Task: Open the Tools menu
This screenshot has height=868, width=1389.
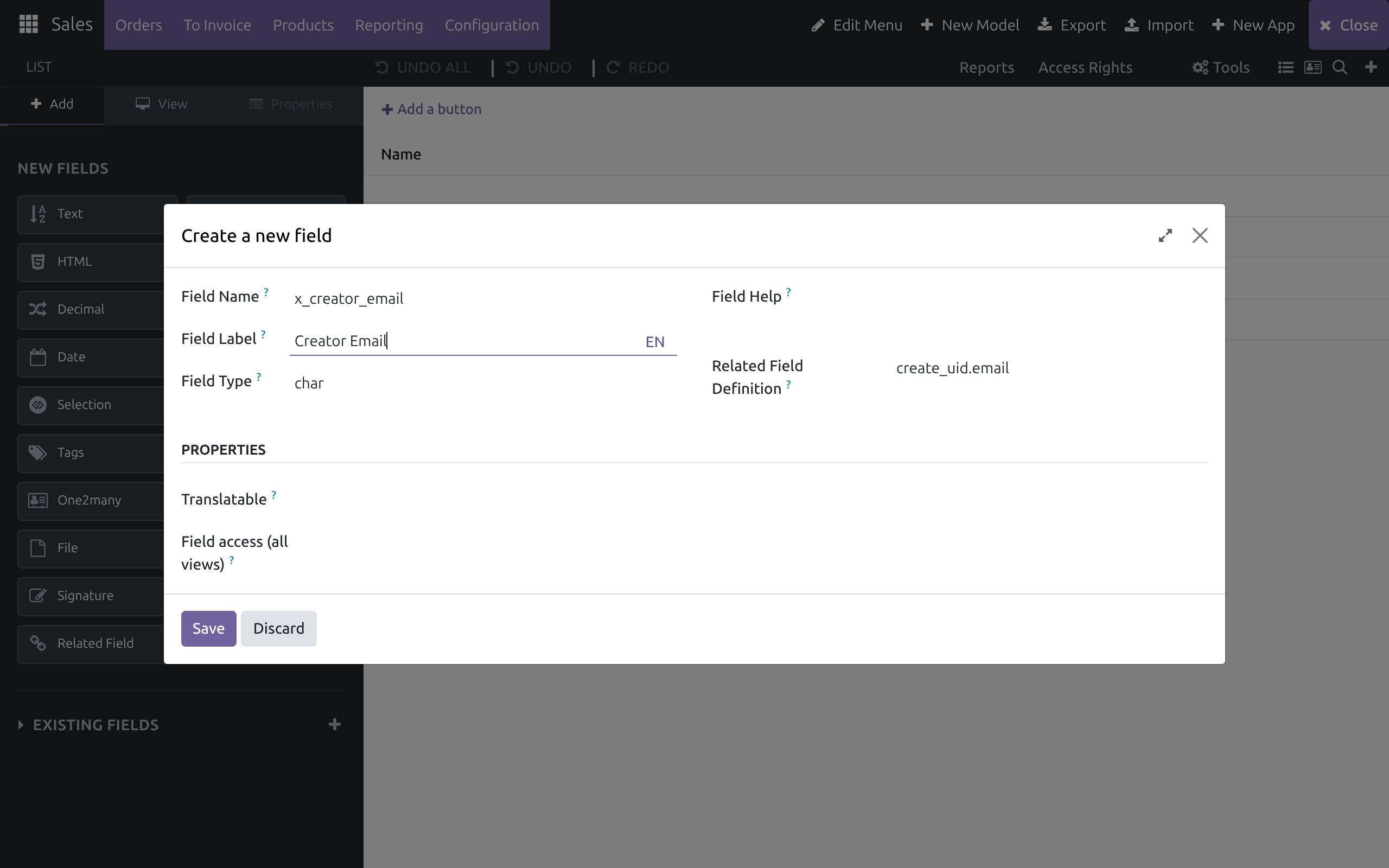Action: point(1221,67)
